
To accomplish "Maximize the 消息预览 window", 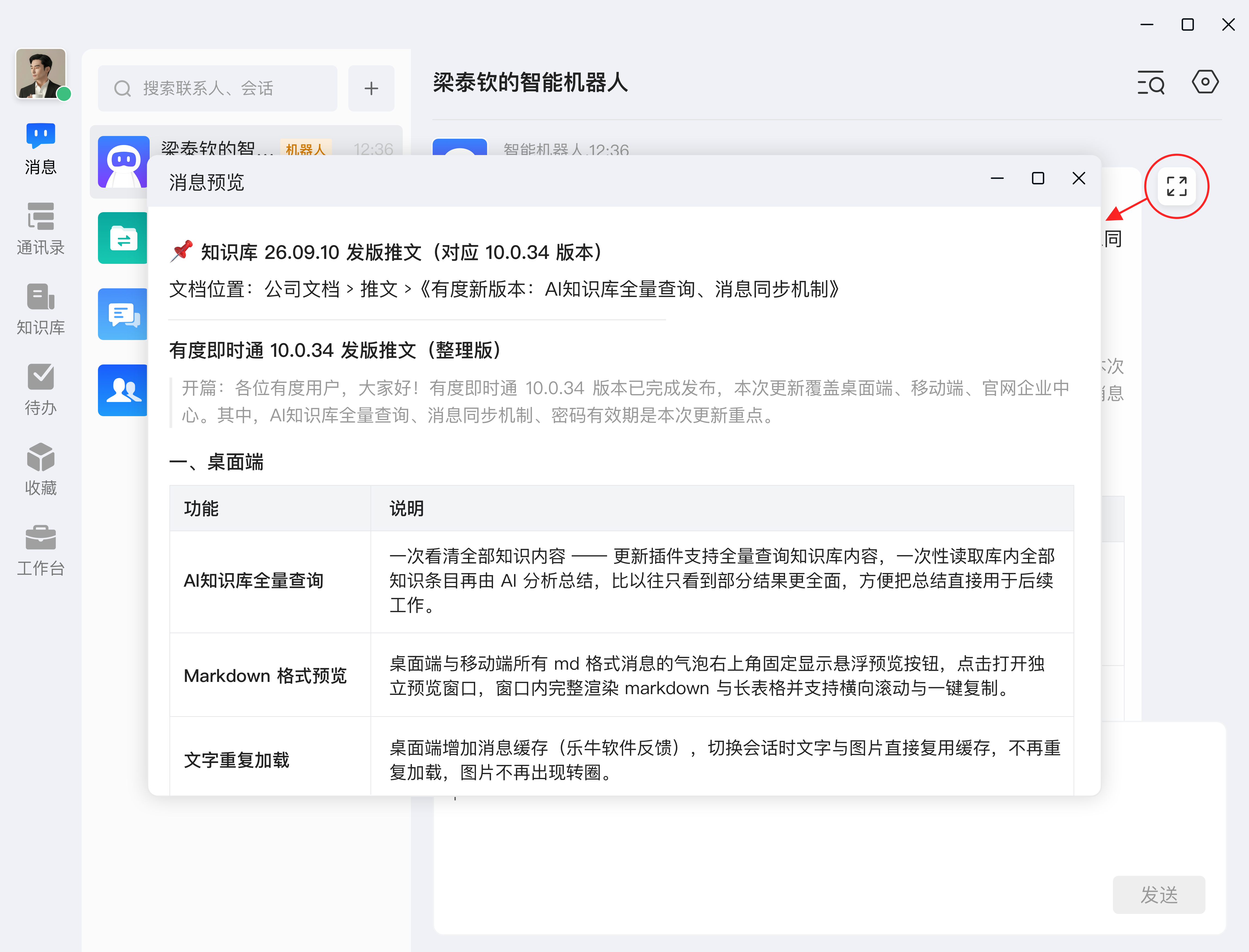I will coord(1038,178).
